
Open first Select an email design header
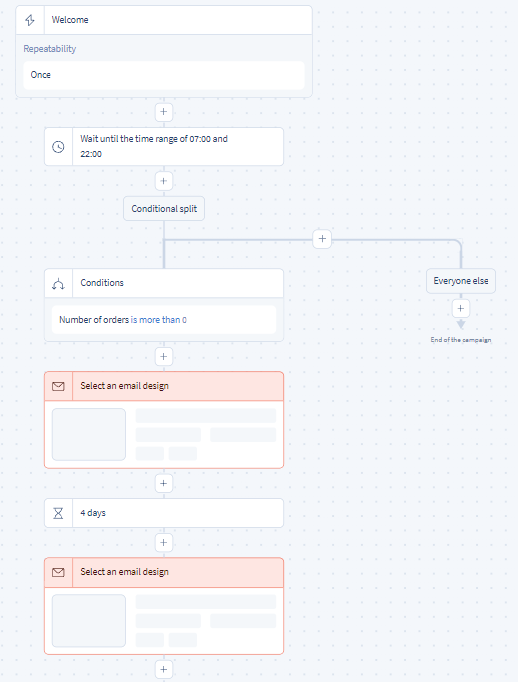[x=164, y=386]
